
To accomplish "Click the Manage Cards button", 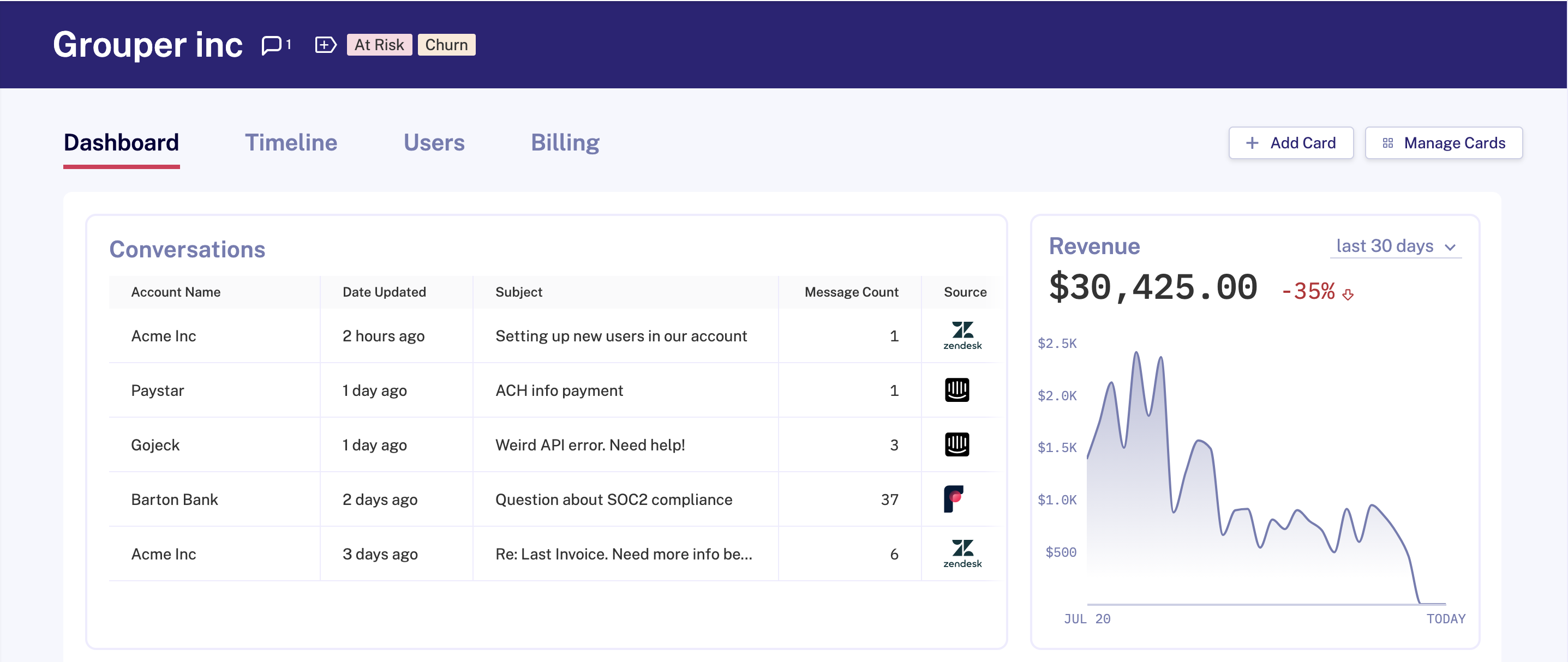I will 1443,143.
